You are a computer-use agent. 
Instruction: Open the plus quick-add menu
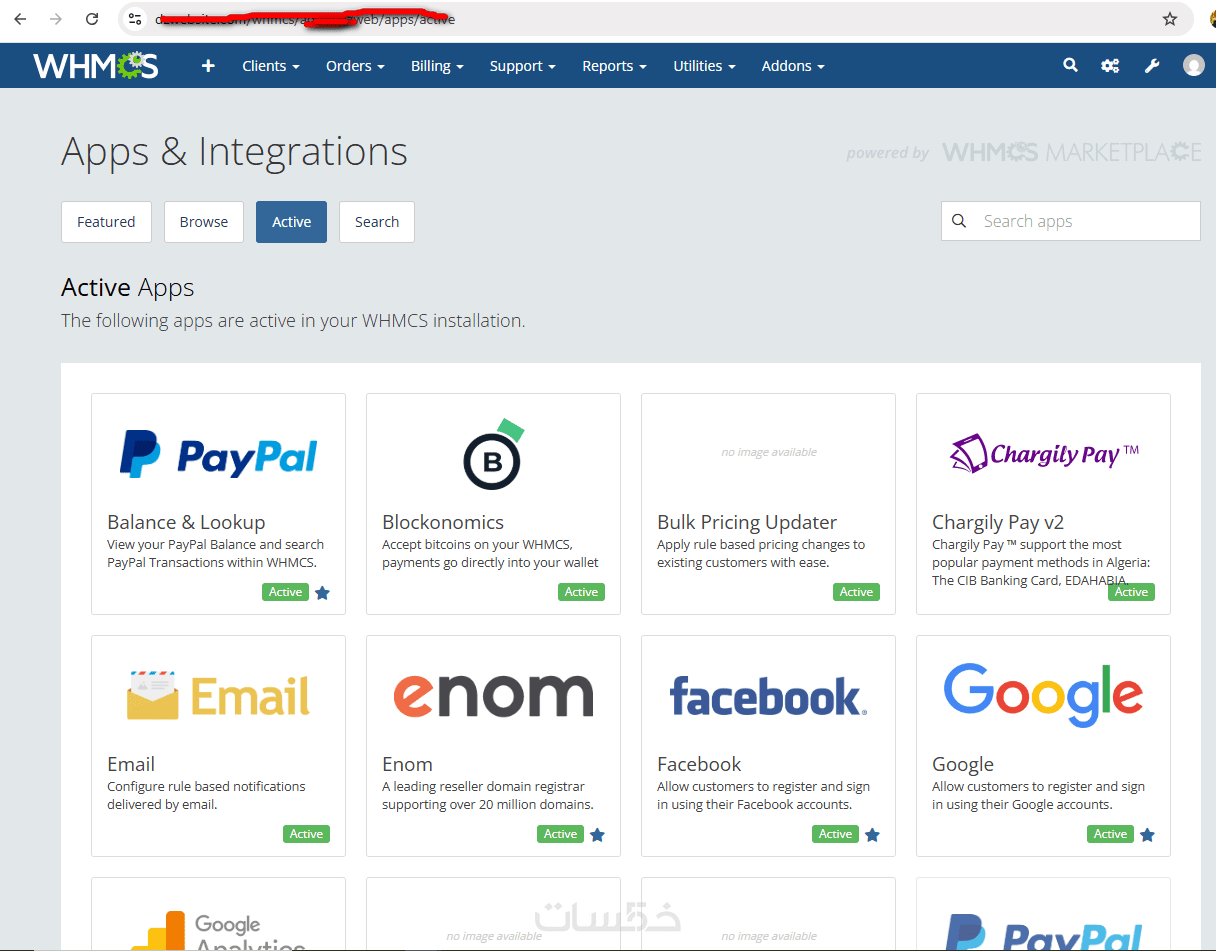208,66
